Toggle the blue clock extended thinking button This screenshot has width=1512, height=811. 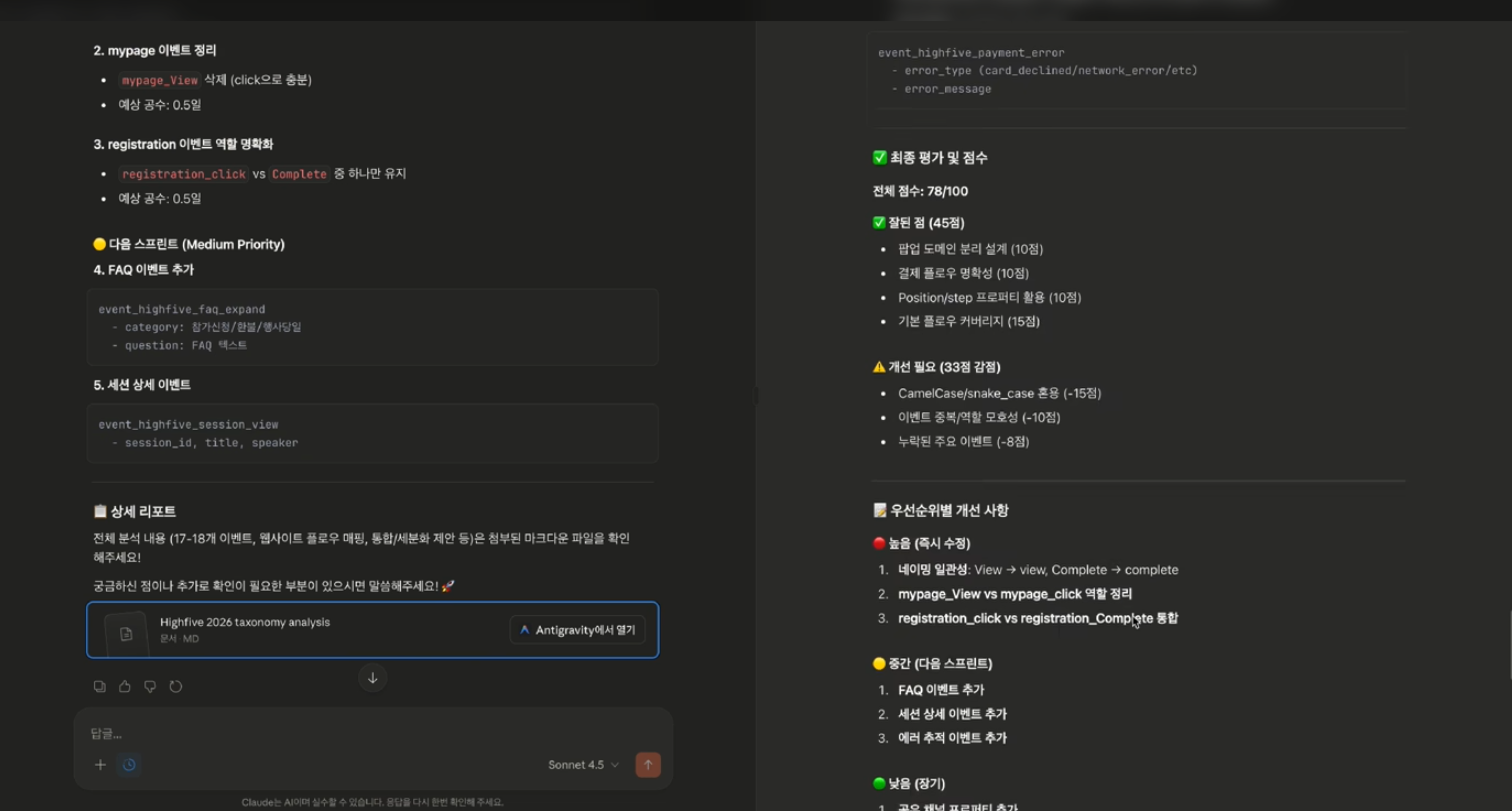click(129, 765)
